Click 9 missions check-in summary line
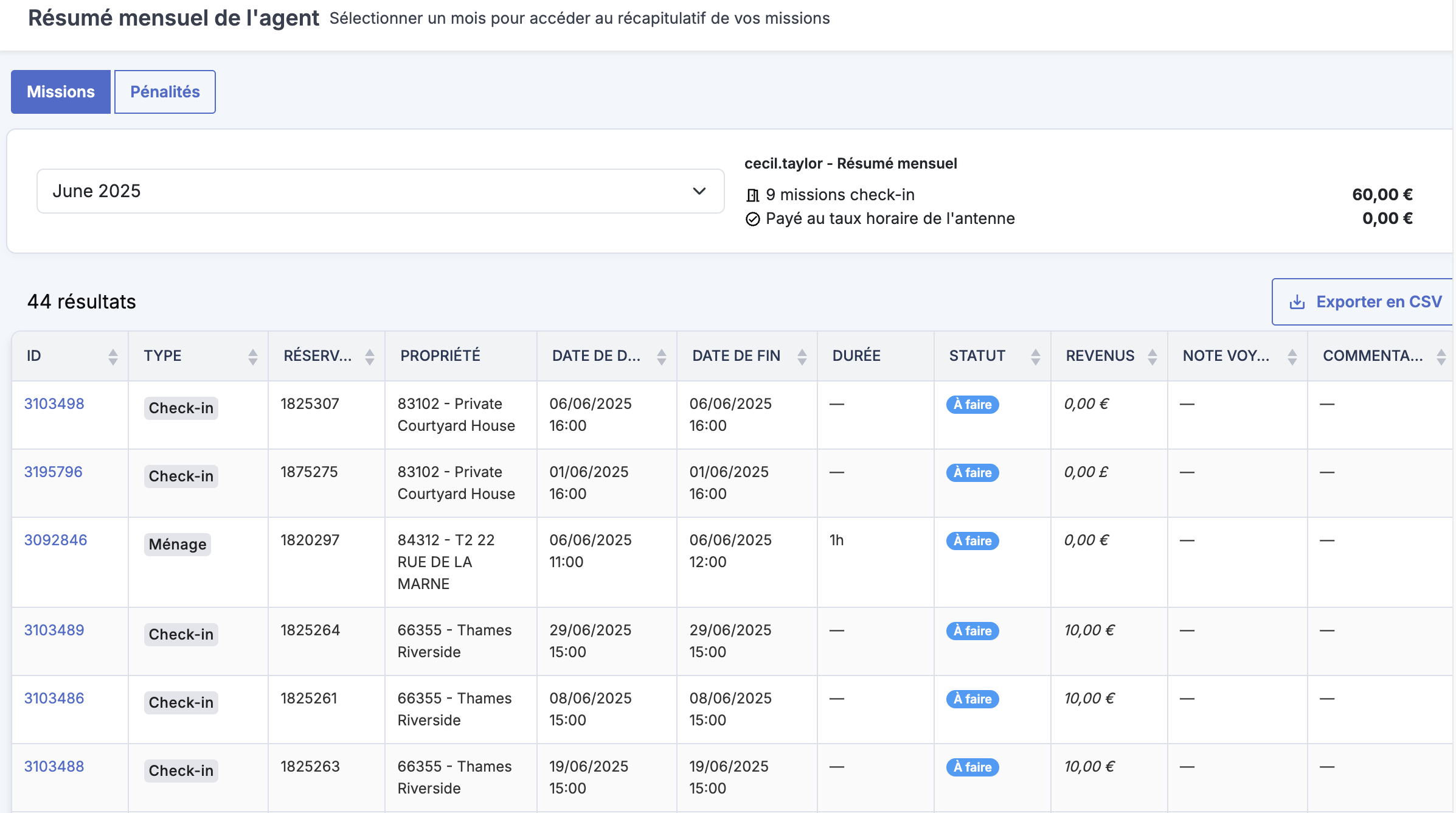 pyautogui.click(x=840, y=195)
